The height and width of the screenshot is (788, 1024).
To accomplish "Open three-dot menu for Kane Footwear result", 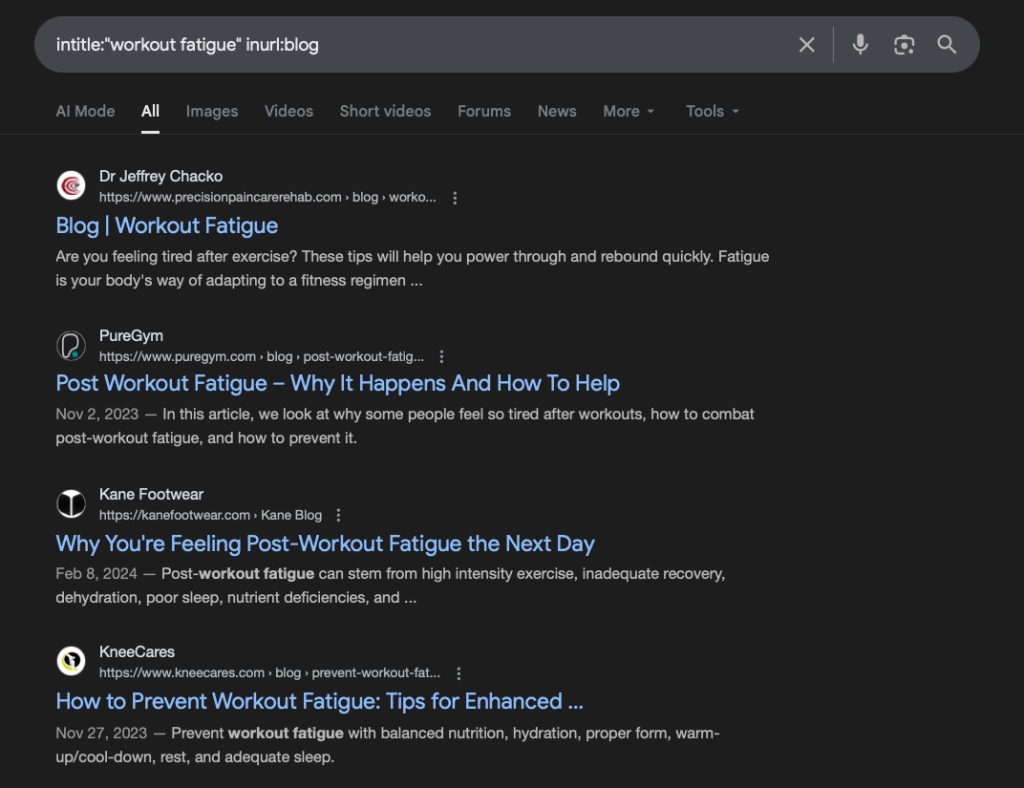I will 338,515.
